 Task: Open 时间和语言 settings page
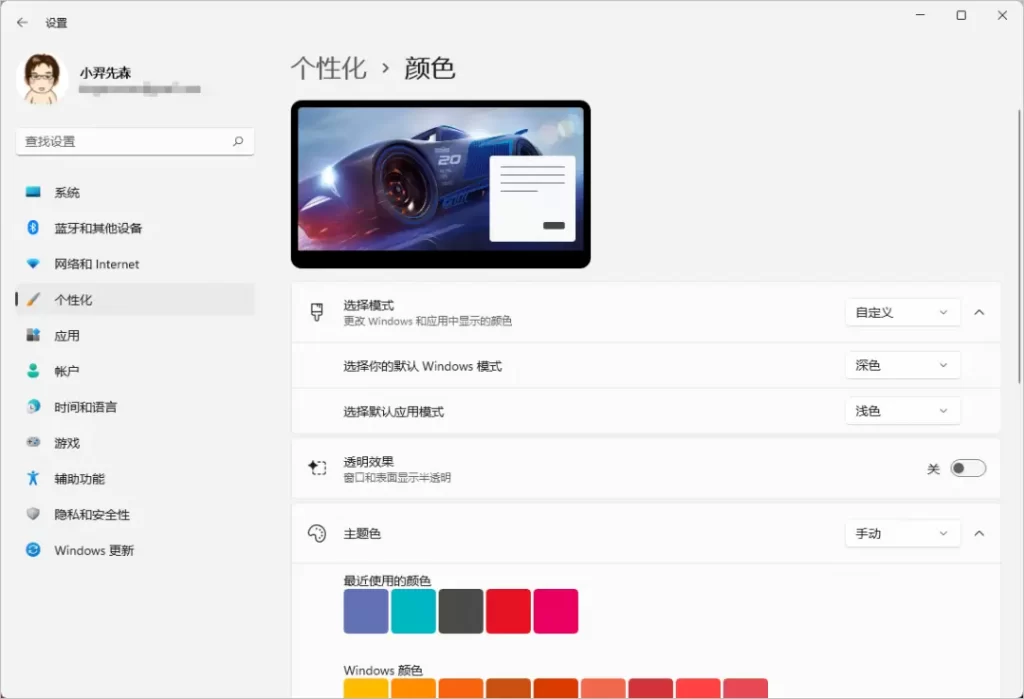[x=34, y=406]
